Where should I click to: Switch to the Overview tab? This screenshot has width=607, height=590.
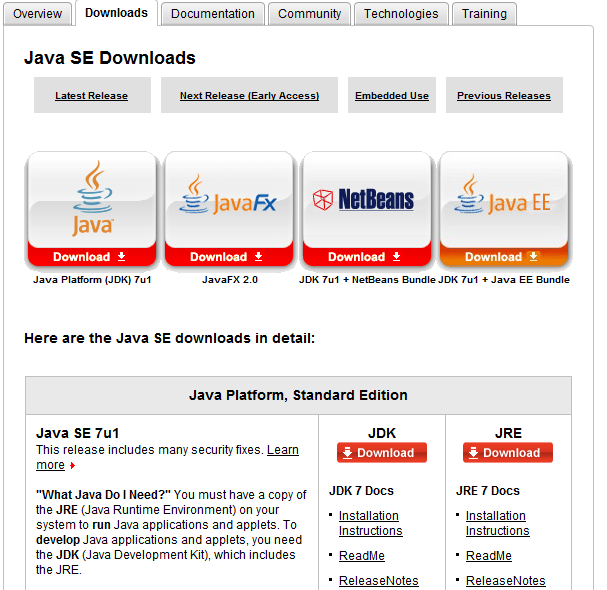pos(37,14)
